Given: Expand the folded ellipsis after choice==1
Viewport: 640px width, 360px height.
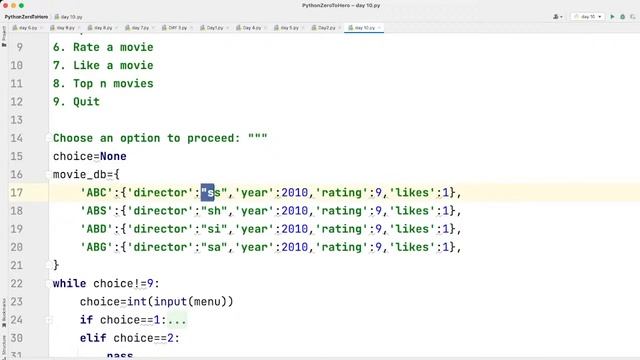Looking at the screenshot, I should click(x=177, y=320).
